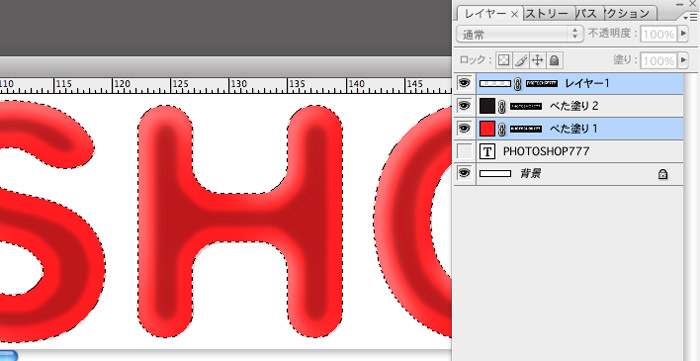Click the T icon of PHOTOSHOP777 layer
Viewport: 700px width, 361px height.
pyautogui.click(x=488, y=152)
